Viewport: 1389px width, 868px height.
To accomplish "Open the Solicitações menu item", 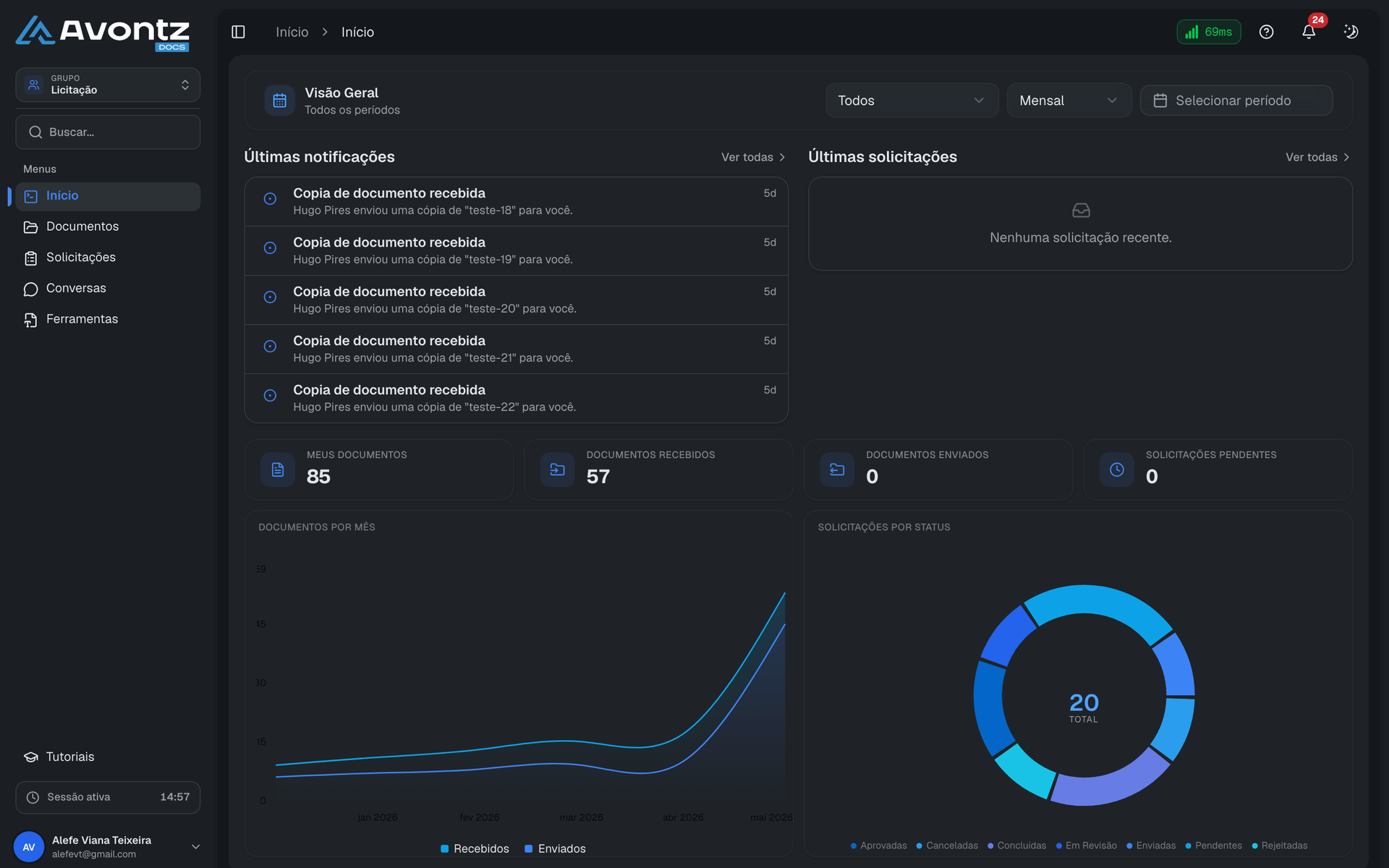I will pos(108,258).
